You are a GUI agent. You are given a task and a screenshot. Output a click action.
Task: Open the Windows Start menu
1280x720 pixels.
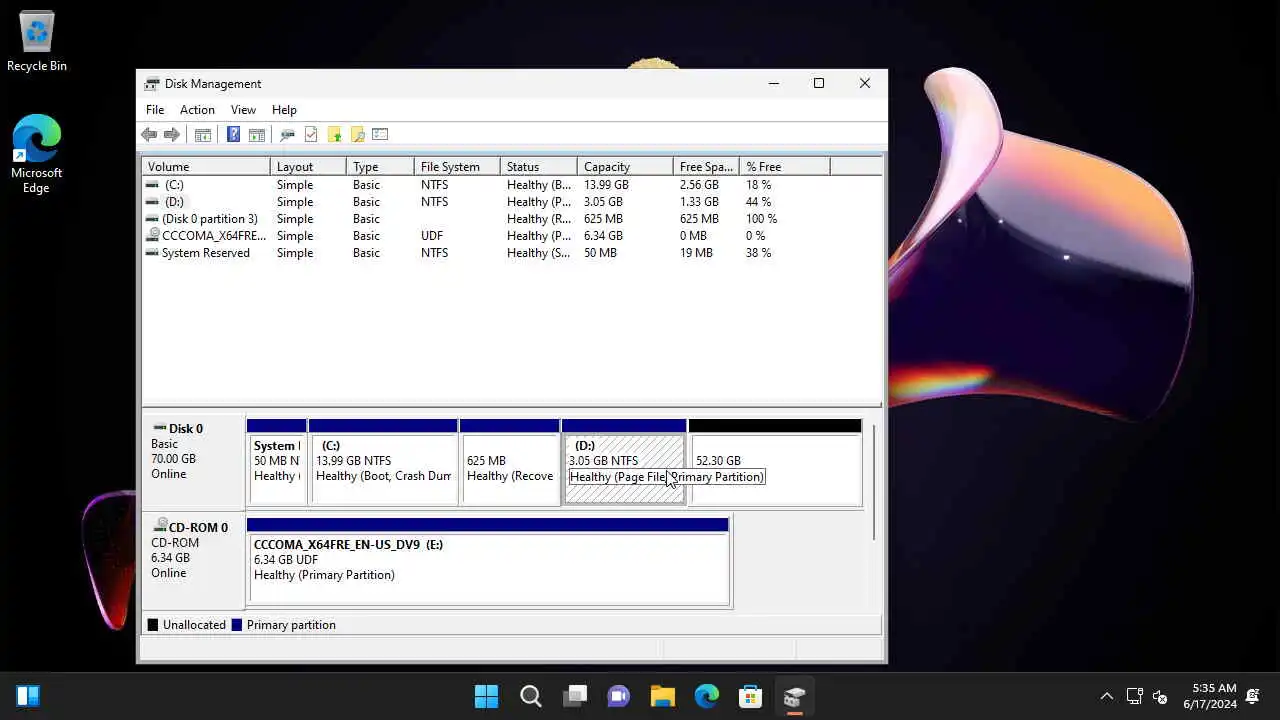pyautogui.click(x=487, y=696)
